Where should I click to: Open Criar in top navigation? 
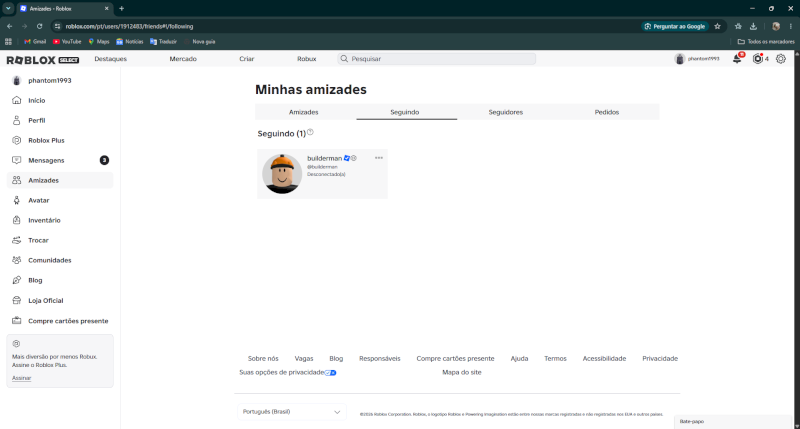pos(246,59)
